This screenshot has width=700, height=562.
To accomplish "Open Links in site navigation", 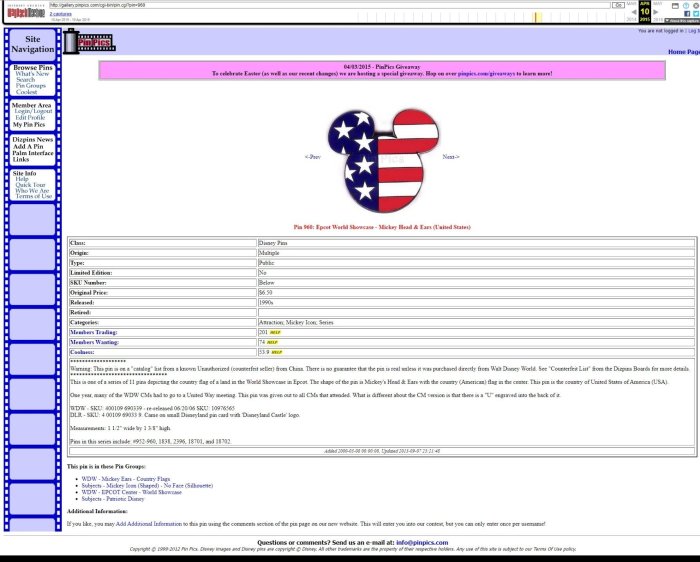I will coord(21,159).
